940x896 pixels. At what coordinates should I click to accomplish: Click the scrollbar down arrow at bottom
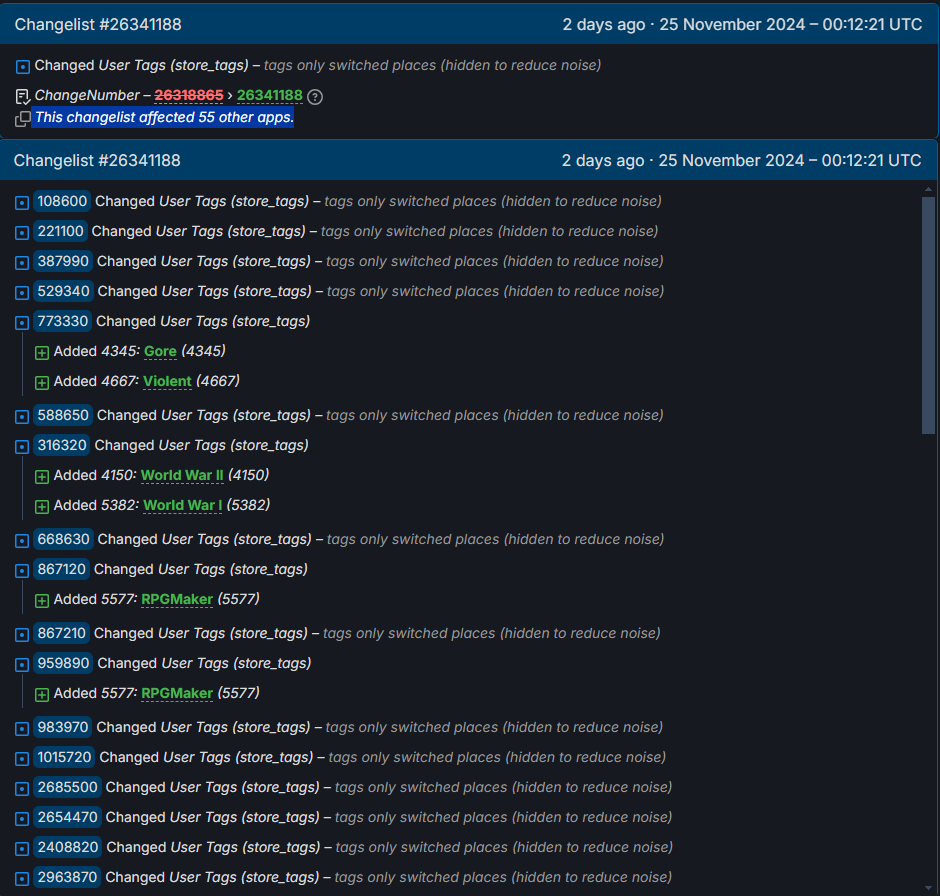pyautogui.click(x=928, y=888)
